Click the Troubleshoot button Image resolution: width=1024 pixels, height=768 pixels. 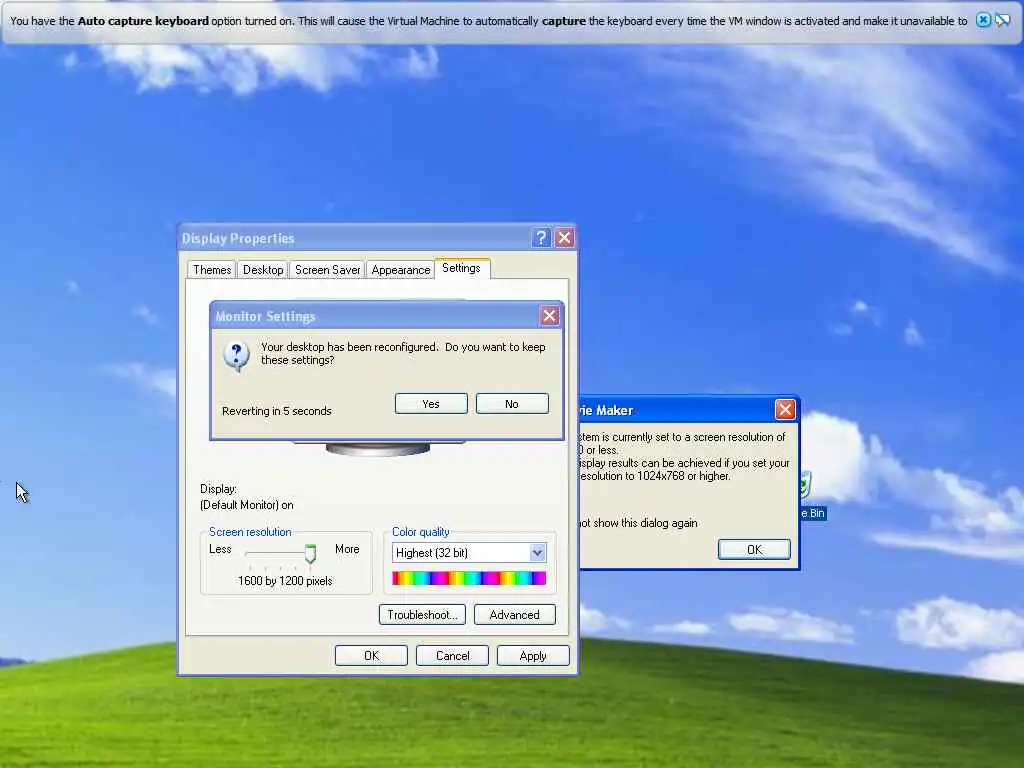[422, 615]
